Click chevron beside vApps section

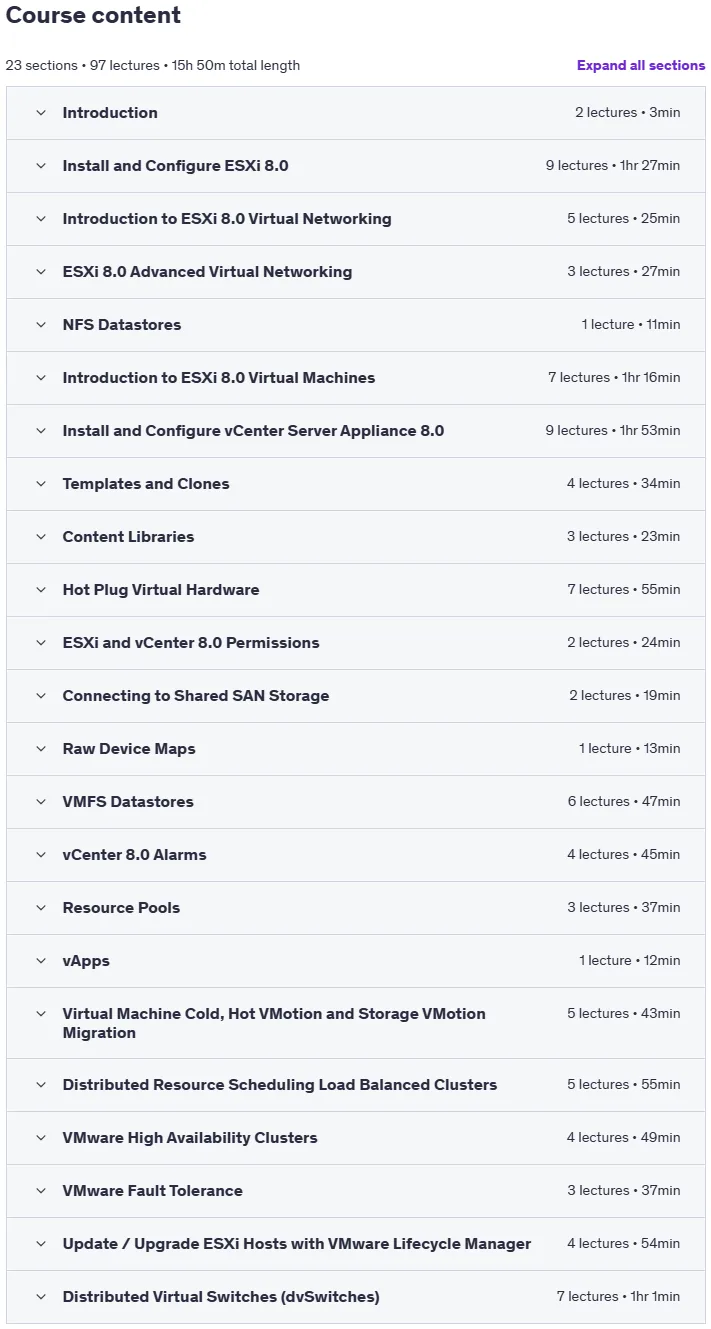41,961
